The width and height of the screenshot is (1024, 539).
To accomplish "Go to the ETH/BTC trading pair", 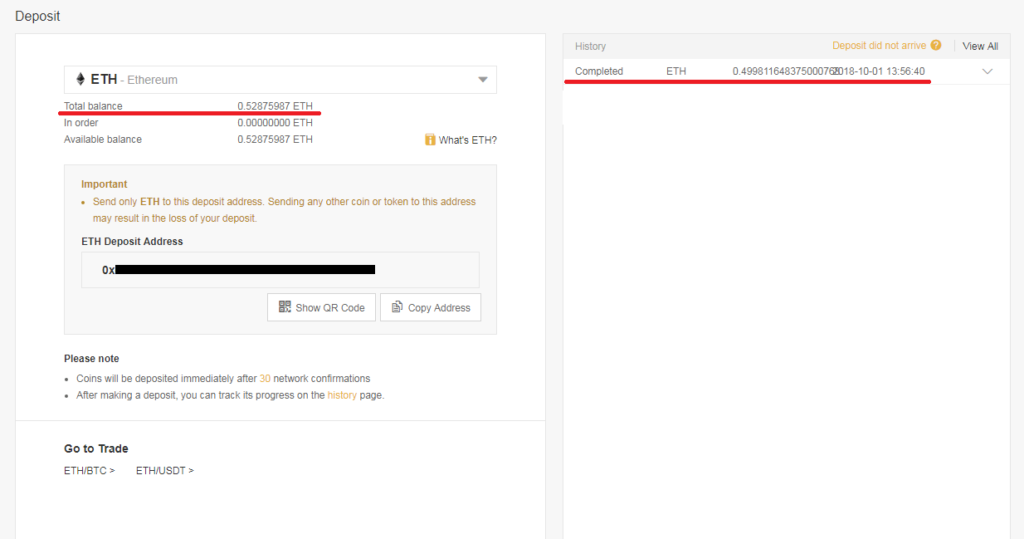I will click(x=89, y=470).
